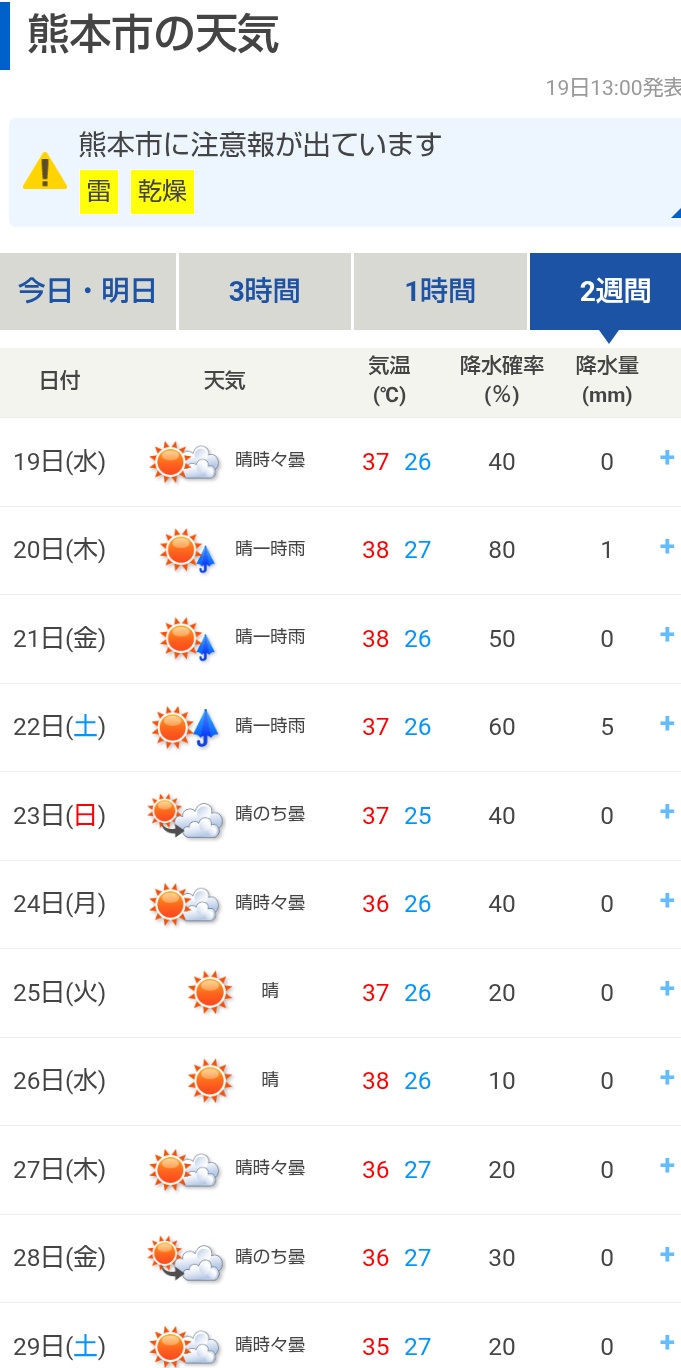Open the 雷 warning label
The image size is (681, 1368).
point(98,191)
